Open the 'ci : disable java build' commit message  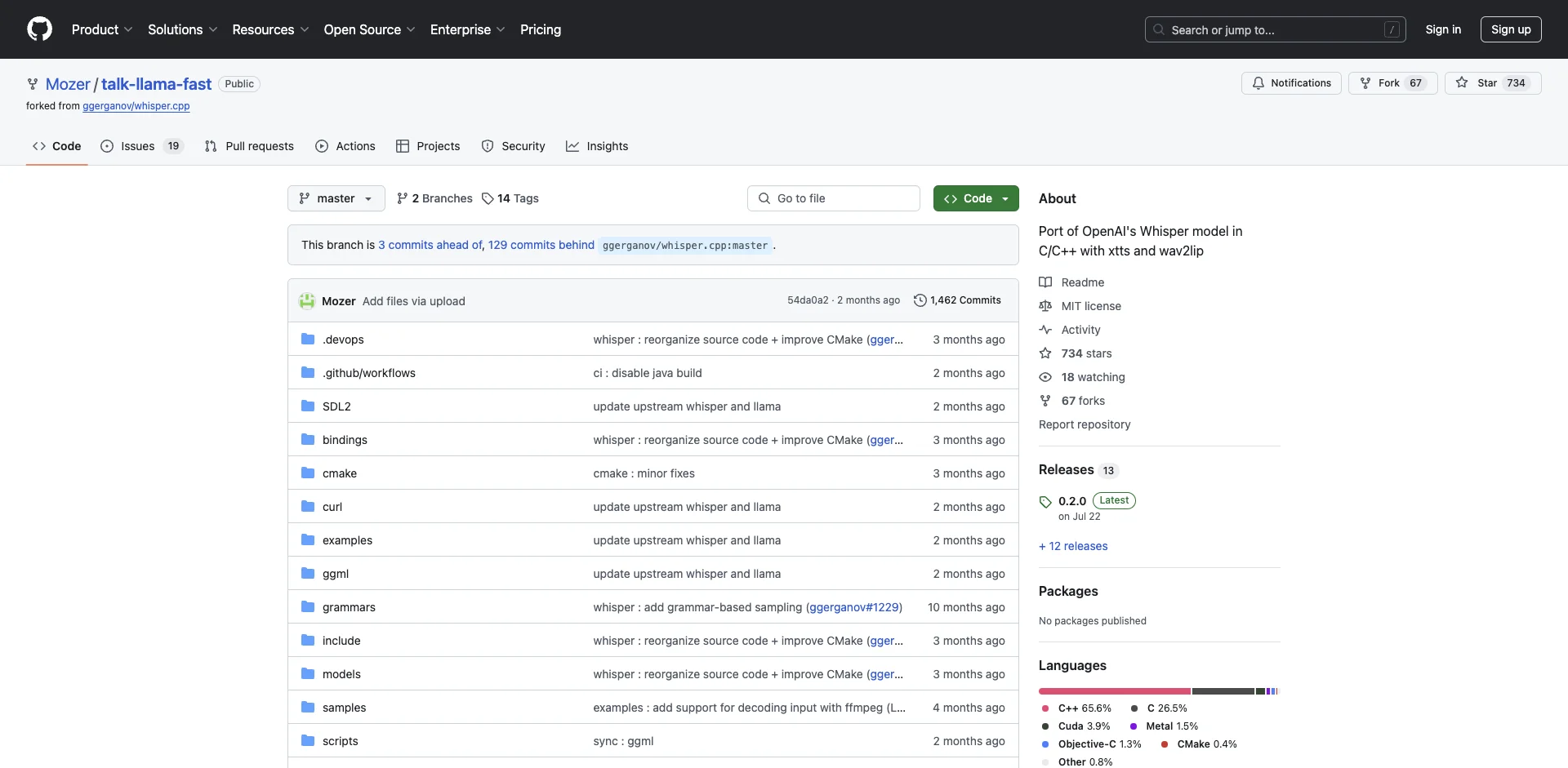(648, 373)
